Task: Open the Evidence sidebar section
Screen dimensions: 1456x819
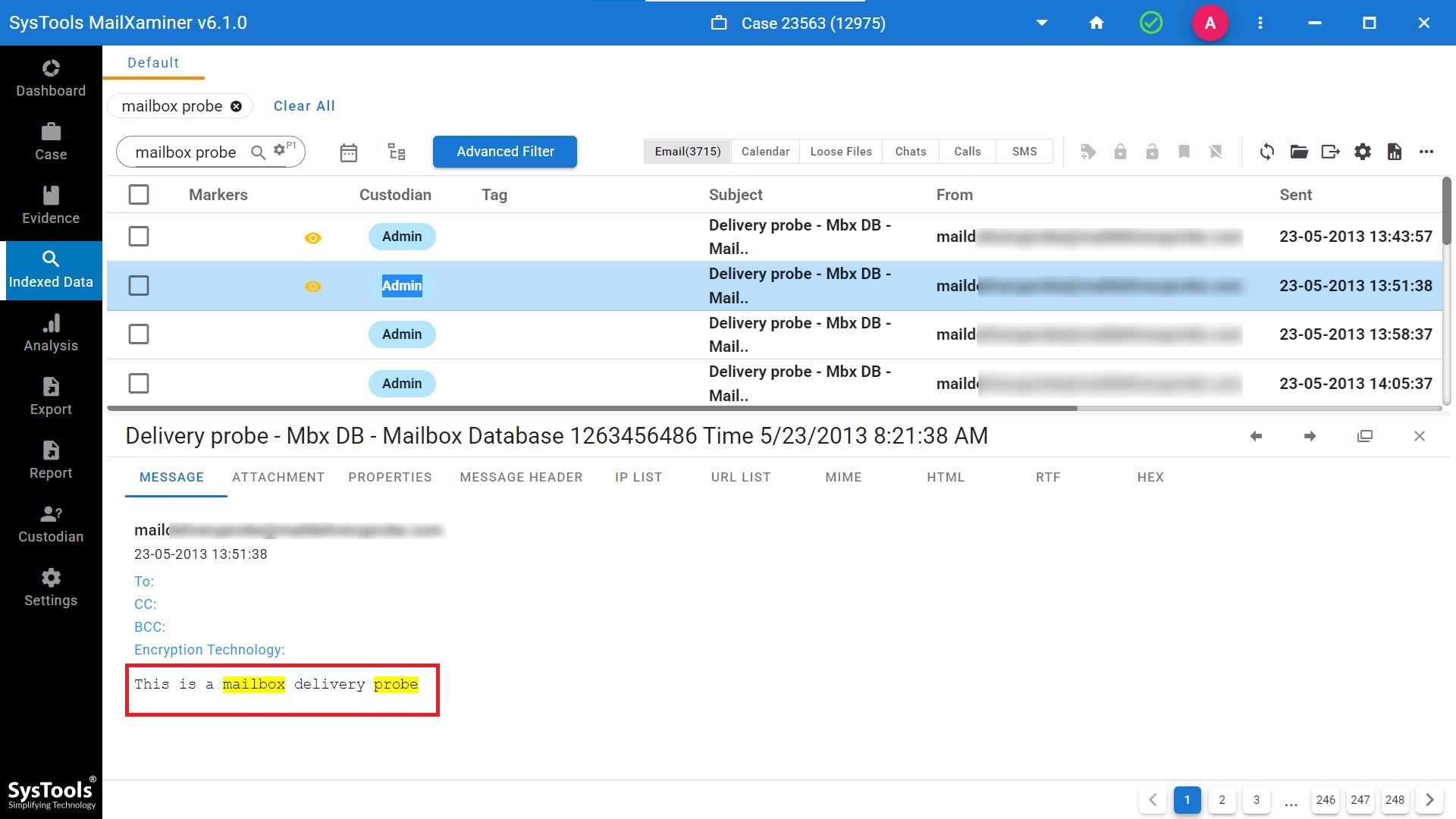Action: coord(51,206)
